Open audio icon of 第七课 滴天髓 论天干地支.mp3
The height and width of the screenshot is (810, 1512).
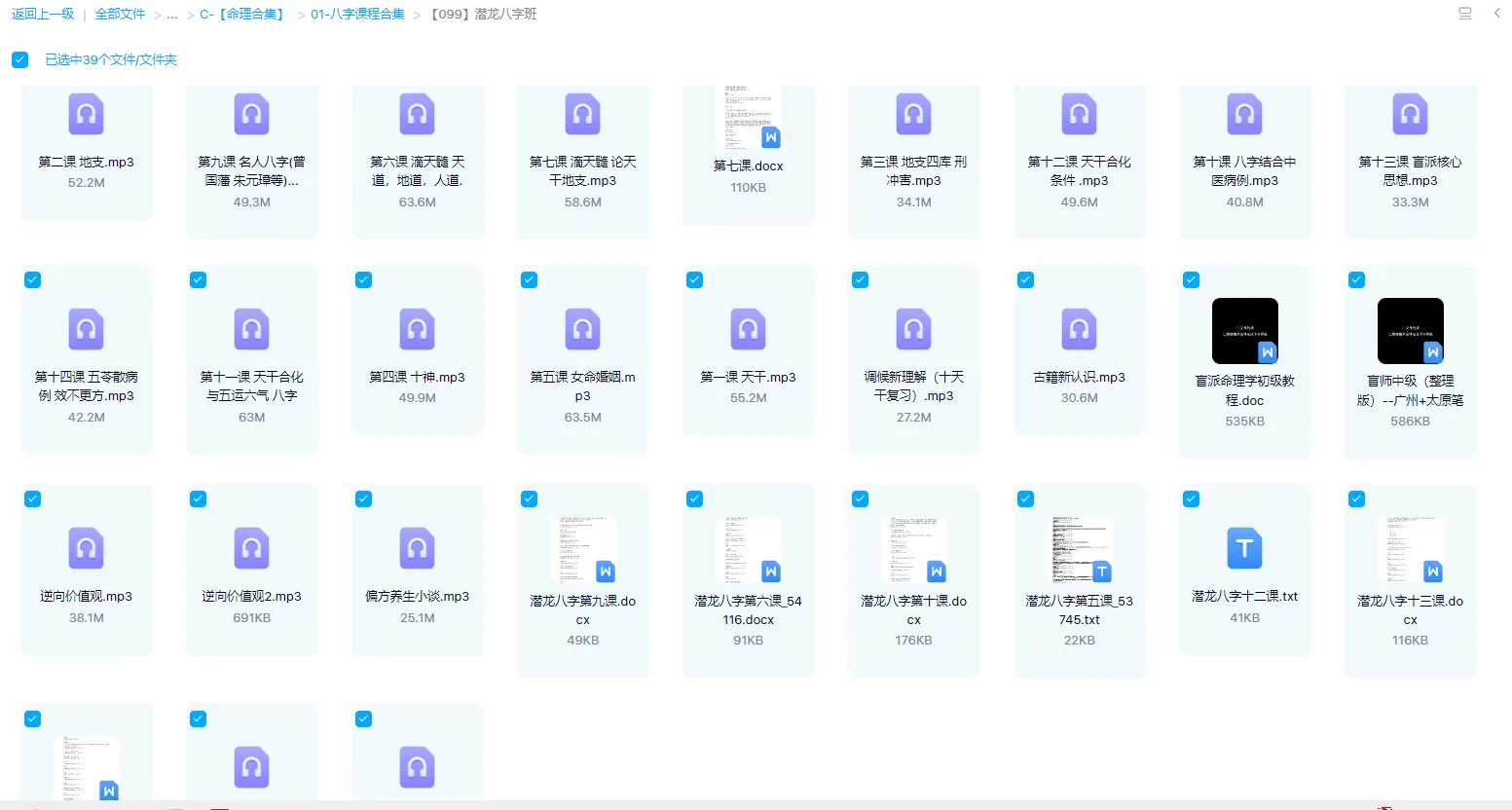(582, 114)
